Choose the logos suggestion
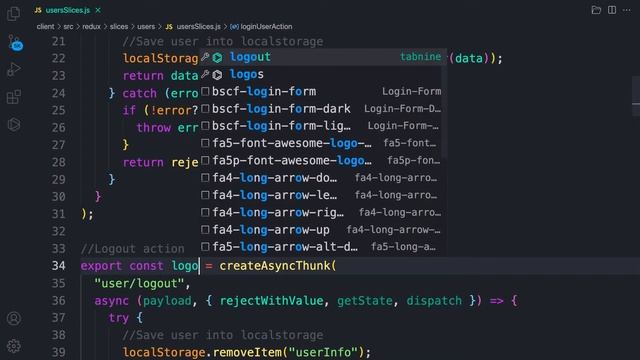Screen dimensions: 640x360 tap(320, 74)
